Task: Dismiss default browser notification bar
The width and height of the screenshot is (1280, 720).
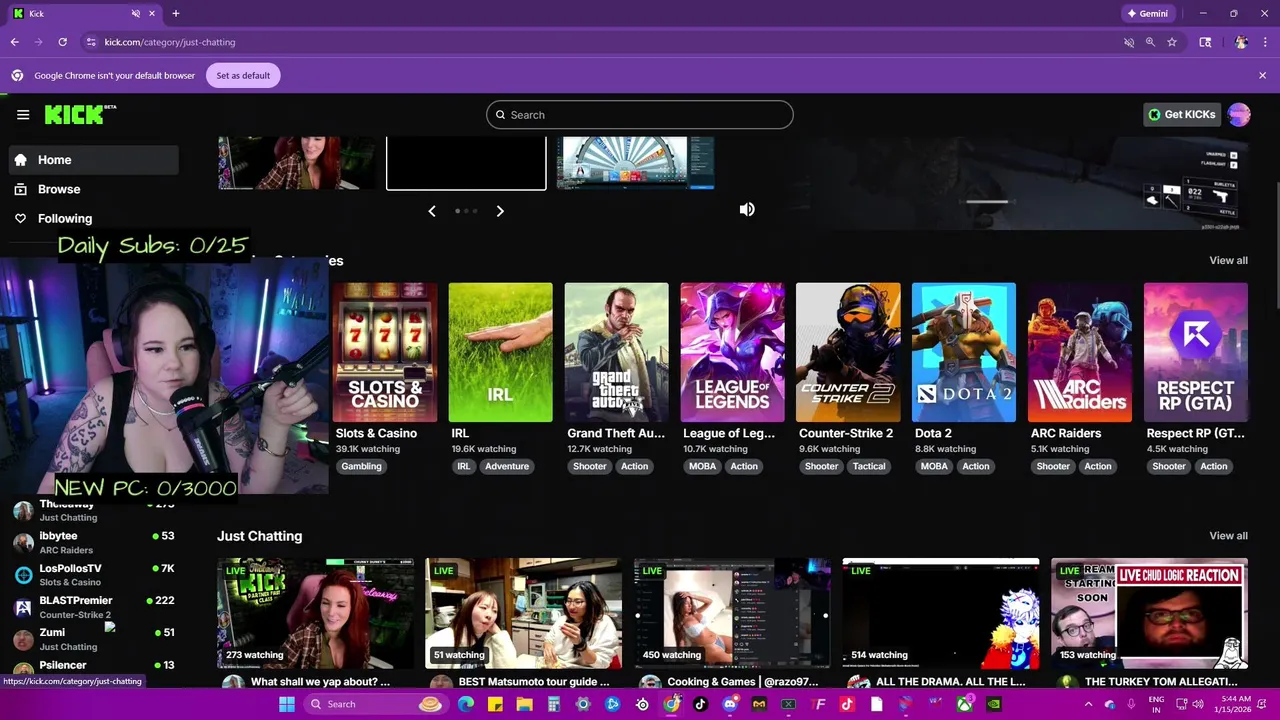Action: pyautogui.click(x=1262, y=75)
